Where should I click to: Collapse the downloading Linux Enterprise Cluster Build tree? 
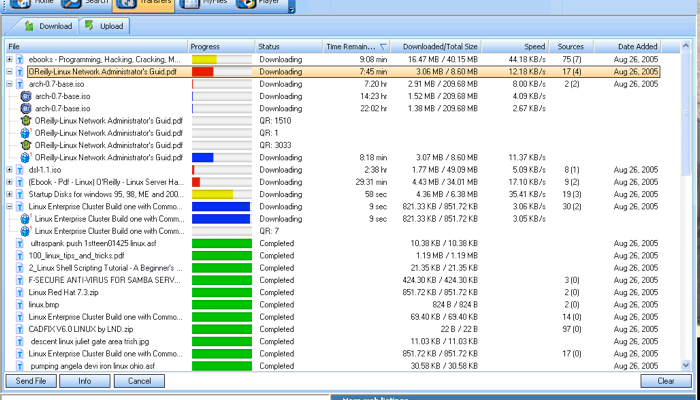tap(9, 207)
